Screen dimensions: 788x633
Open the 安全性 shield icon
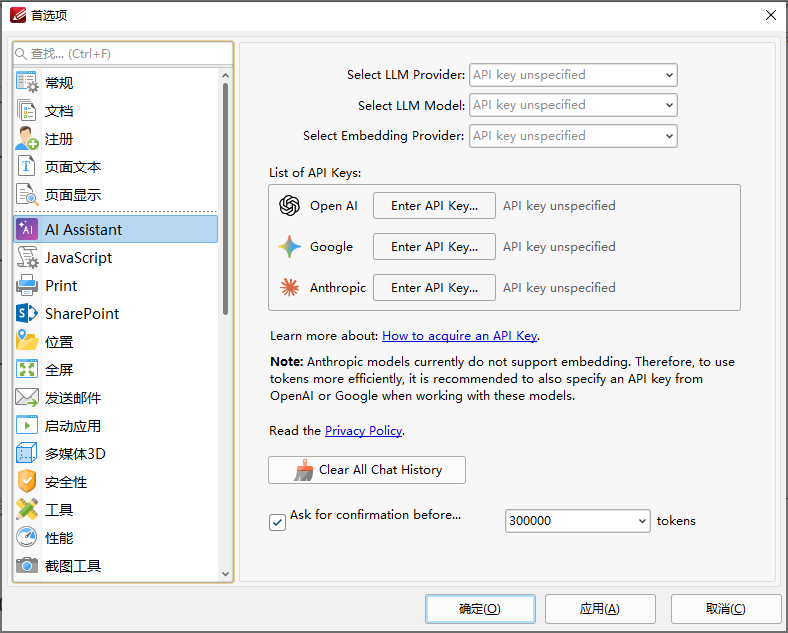(27, 481)
